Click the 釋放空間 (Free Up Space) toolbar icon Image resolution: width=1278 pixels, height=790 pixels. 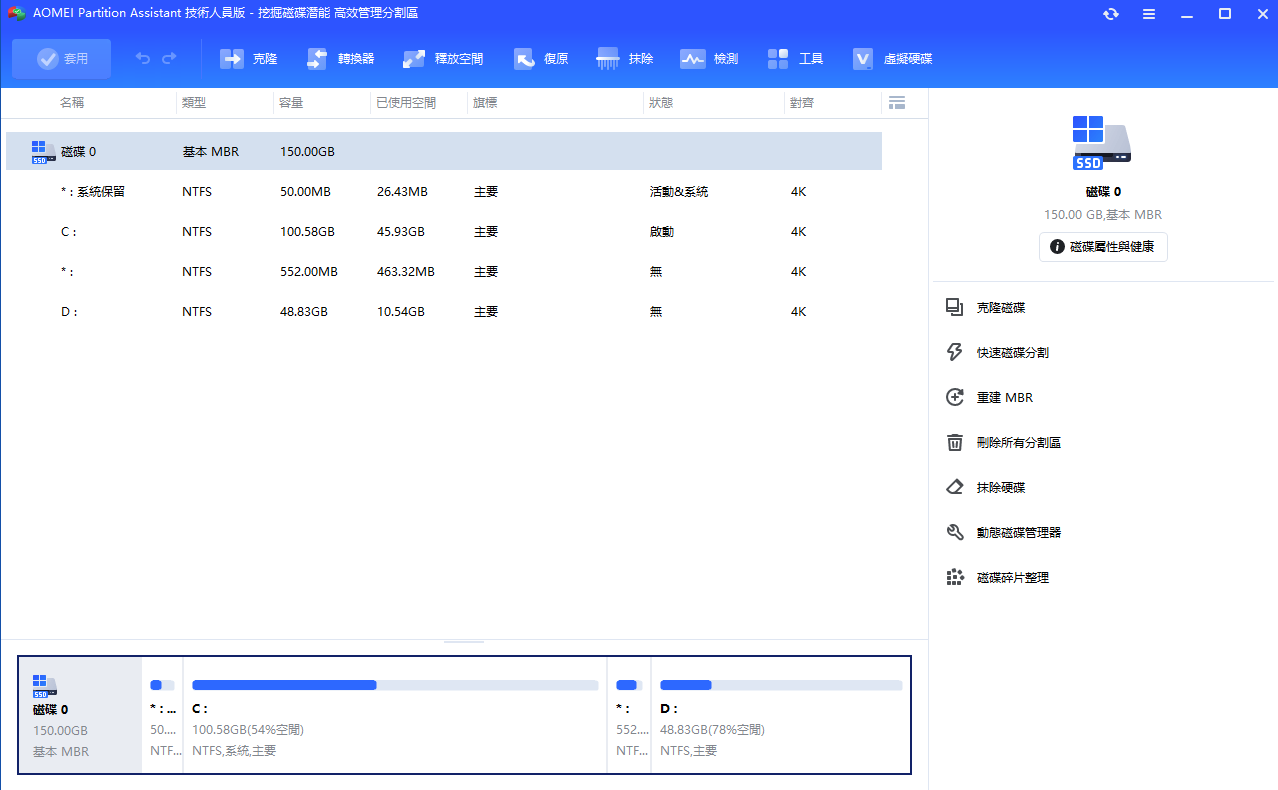click(x=443, y=59)
